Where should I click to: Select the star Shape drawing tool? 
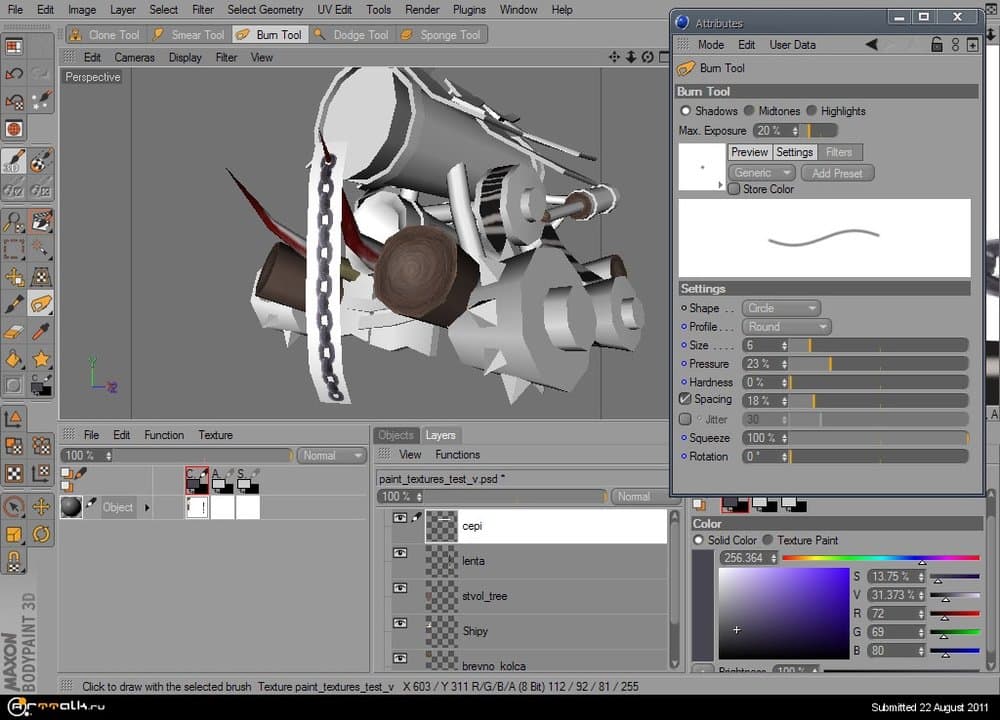pyautogui.click(x=41, y=359)
